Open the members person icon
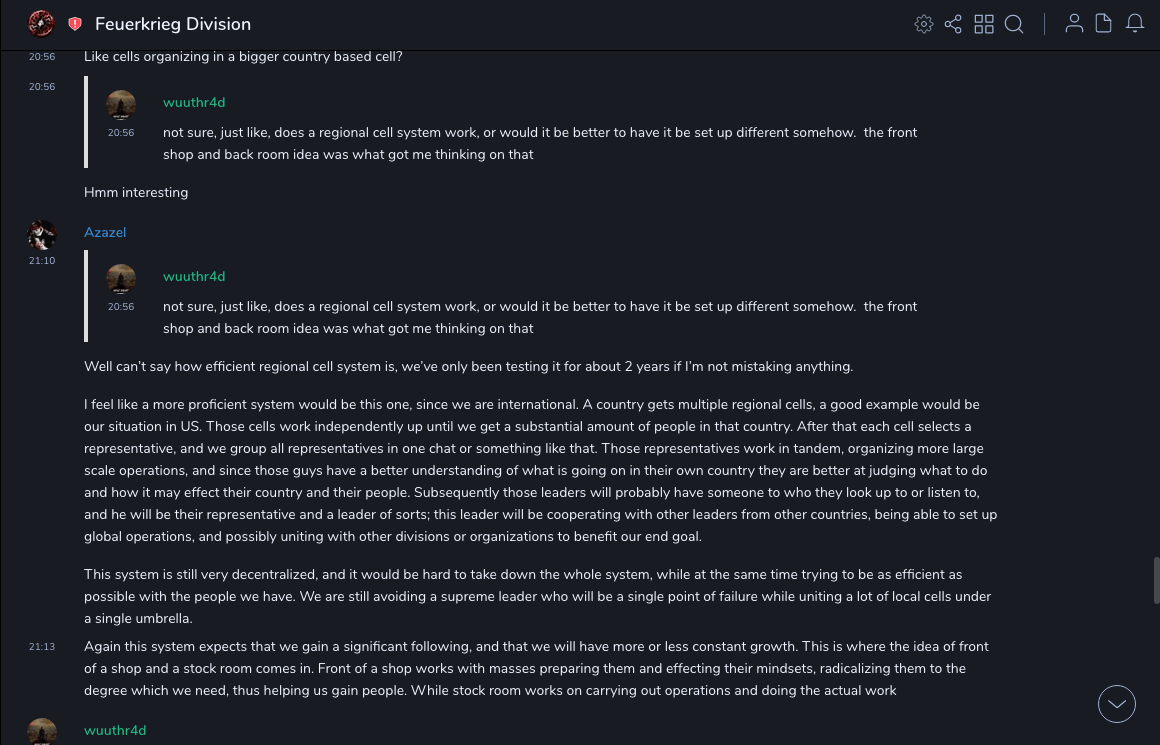This screenshot has width=1160, height=745. click(1074, 24)
